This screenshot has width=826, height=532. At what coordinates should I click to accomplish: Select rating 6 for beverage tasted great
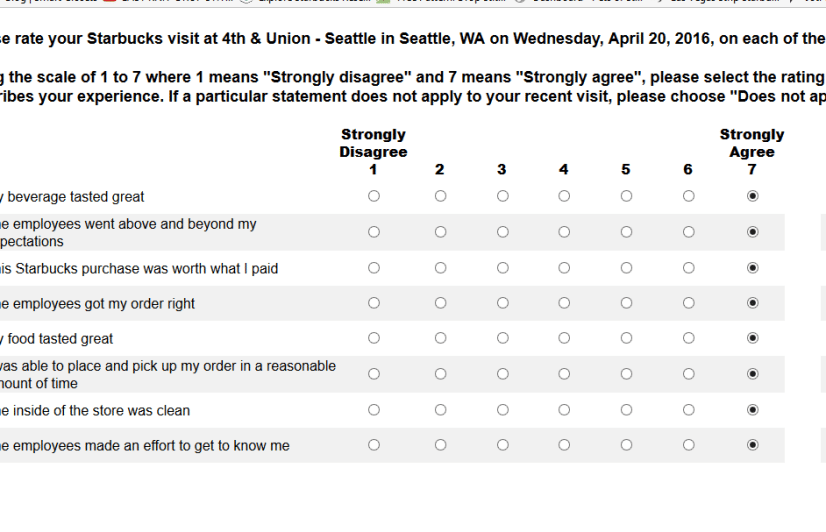click(x=688, y=196)
